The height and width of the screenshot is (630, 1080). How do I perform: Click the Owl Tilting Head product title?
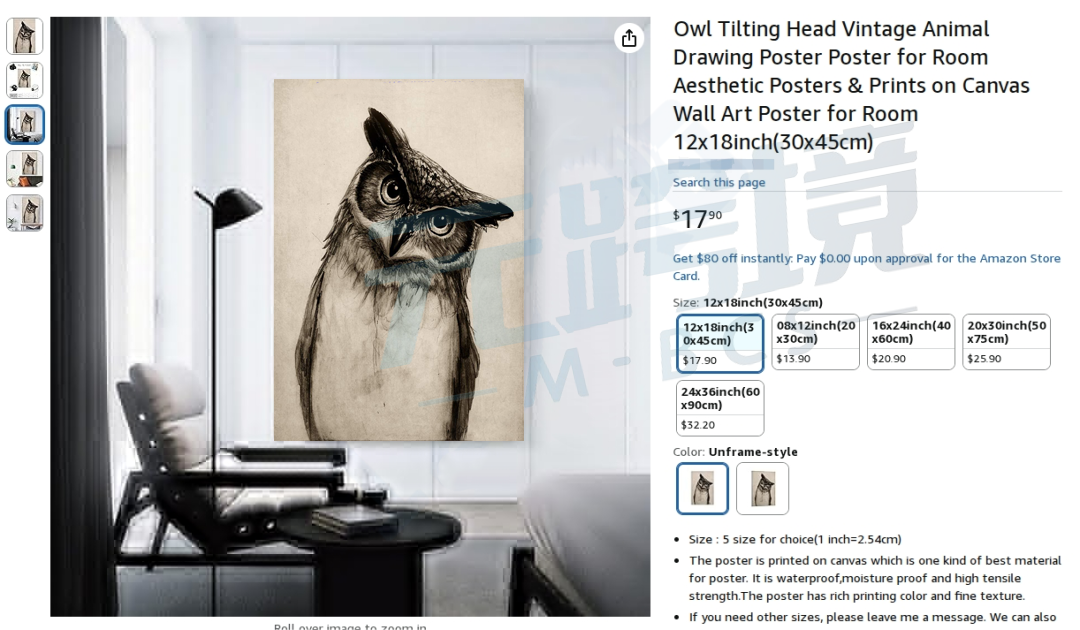(851, 85)
